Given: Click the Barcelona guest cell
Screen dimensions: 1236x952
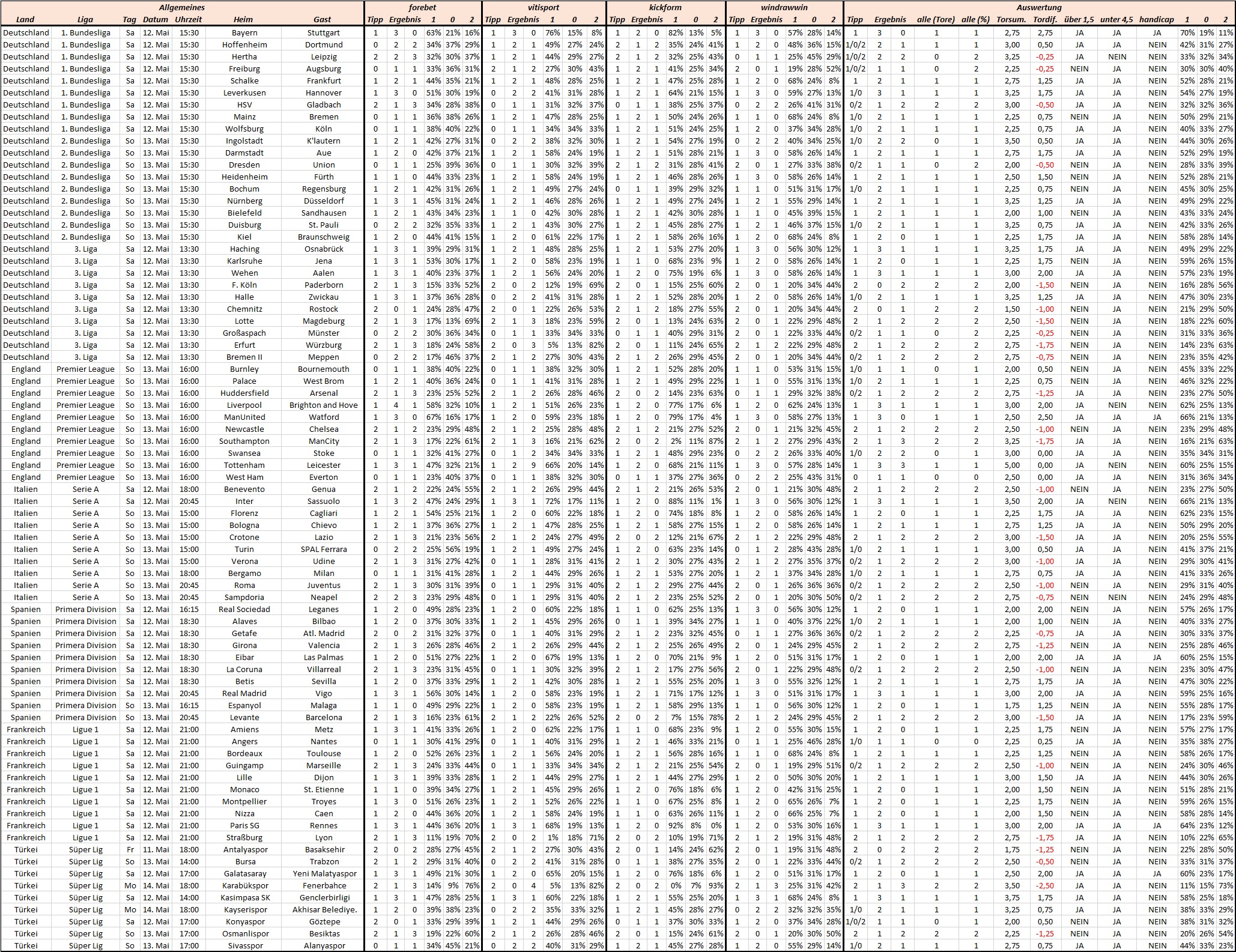Looking at the screenshot, I should click(323, 717).
